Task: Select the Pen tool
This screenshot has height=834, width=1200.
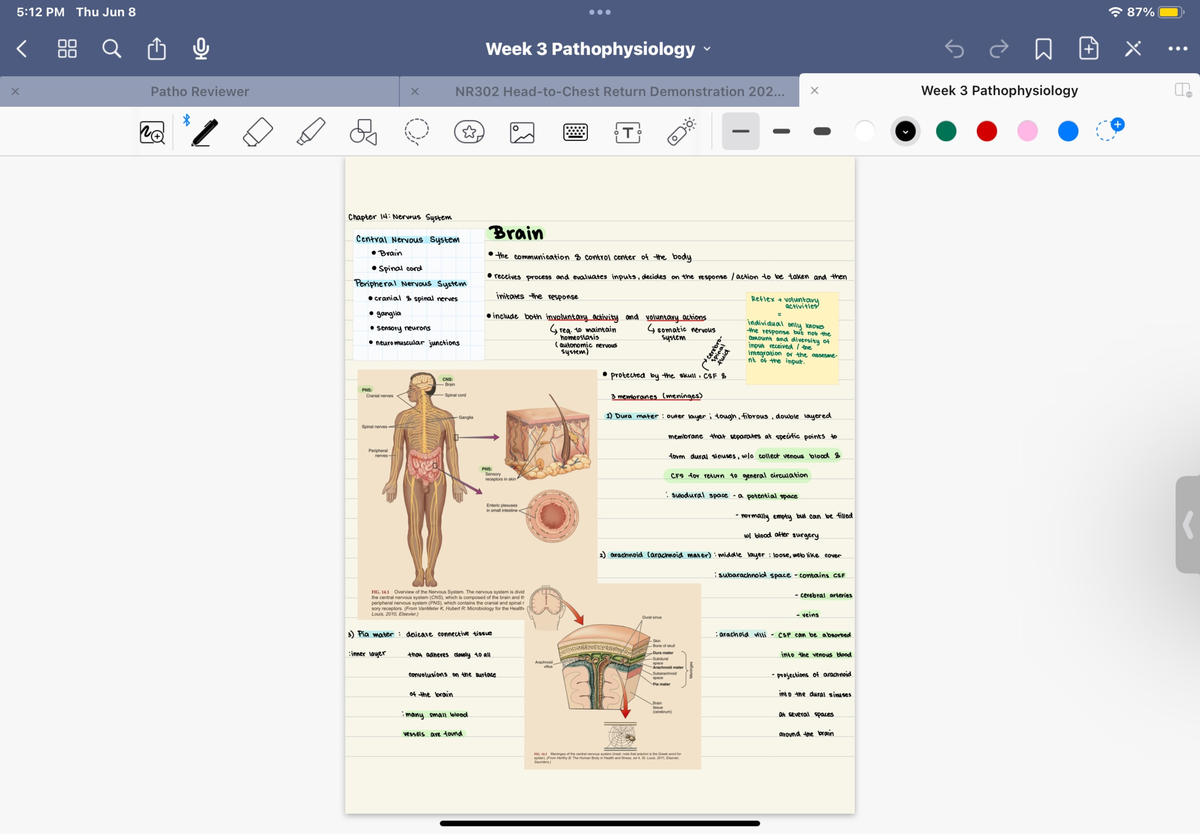Action: (x=206, y=132)
